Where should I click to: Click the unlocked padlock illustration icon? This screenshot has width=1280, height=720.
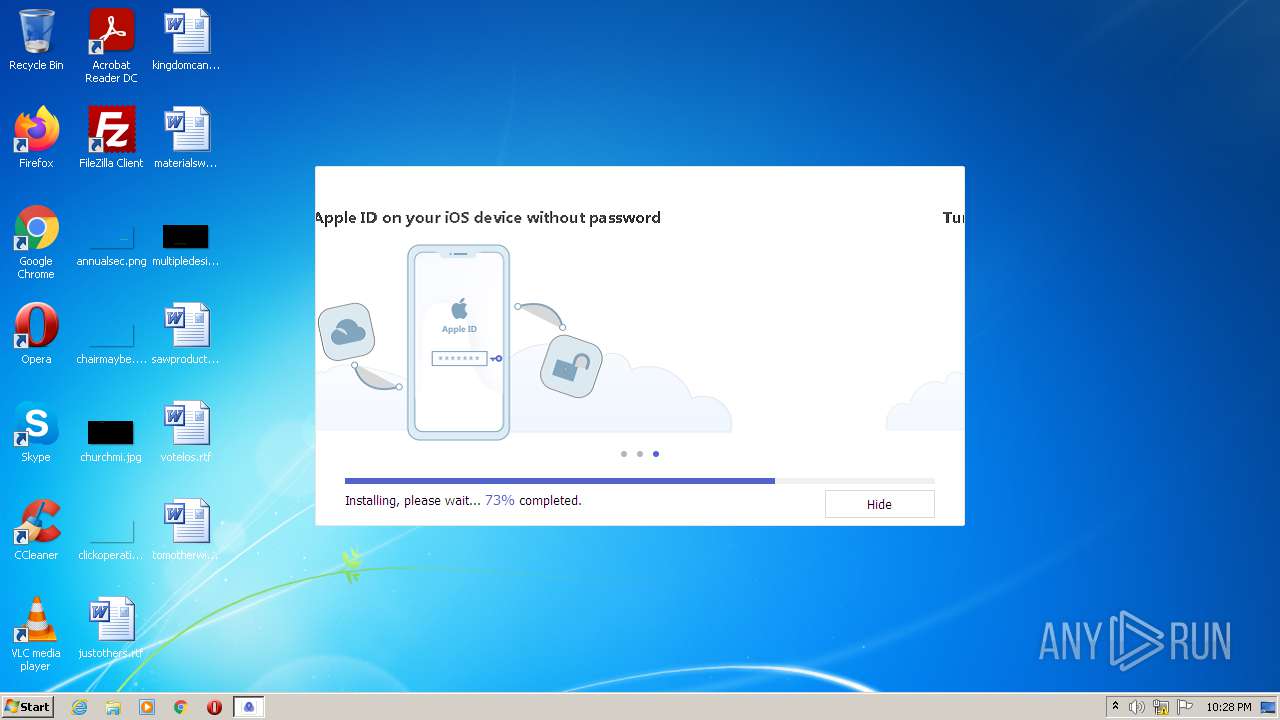[x=571, y=366]
